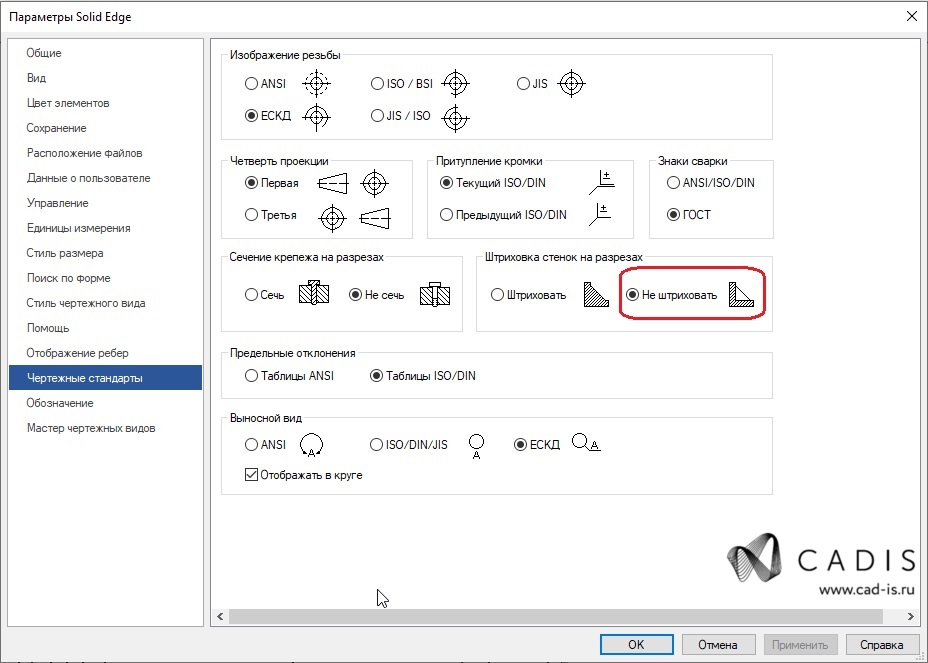Click the sectioned fastener illustration next to Сечь

coord(314,292)
